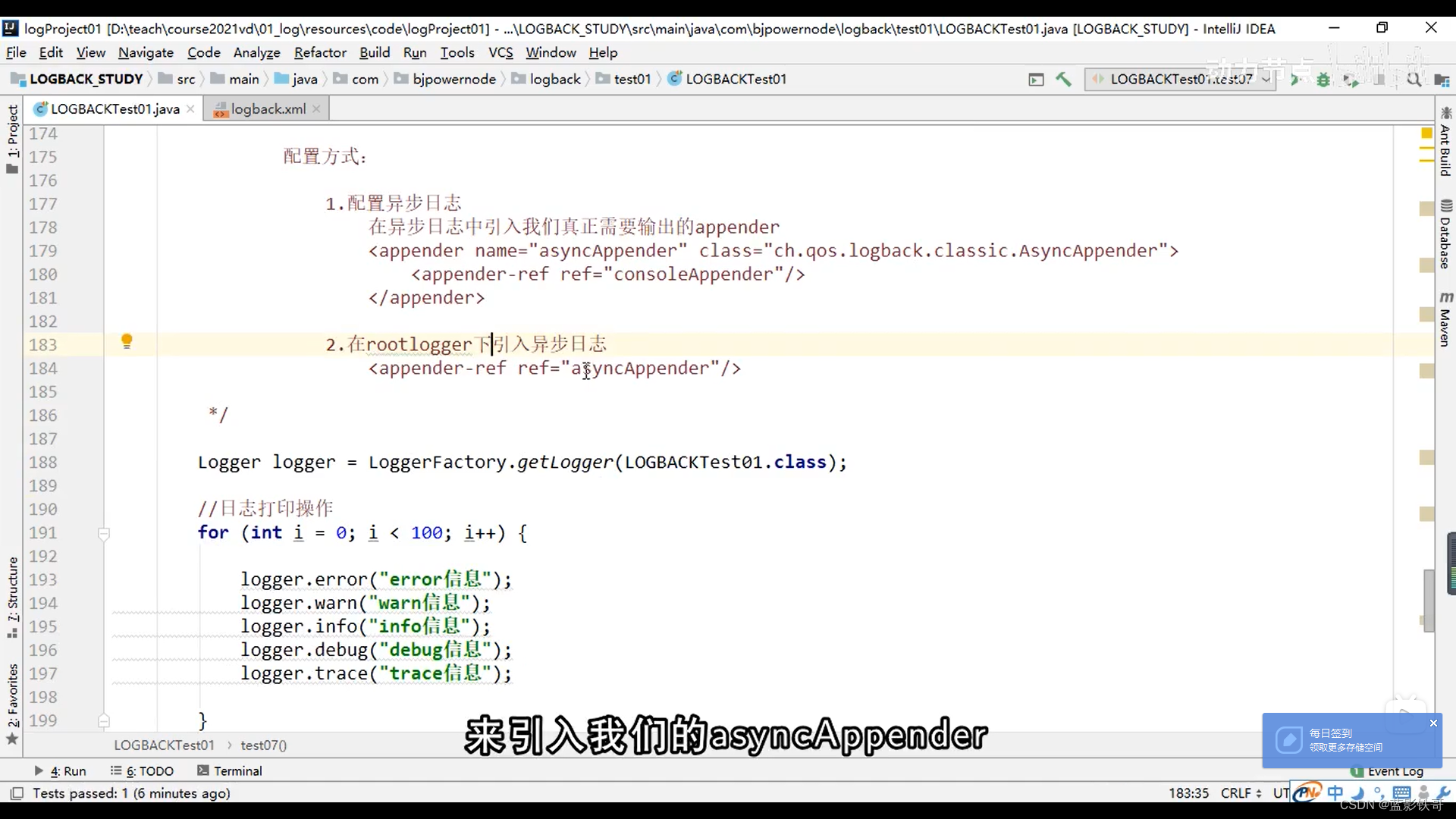Click the bjpowernode folder breadcrumb

[445, 79]
